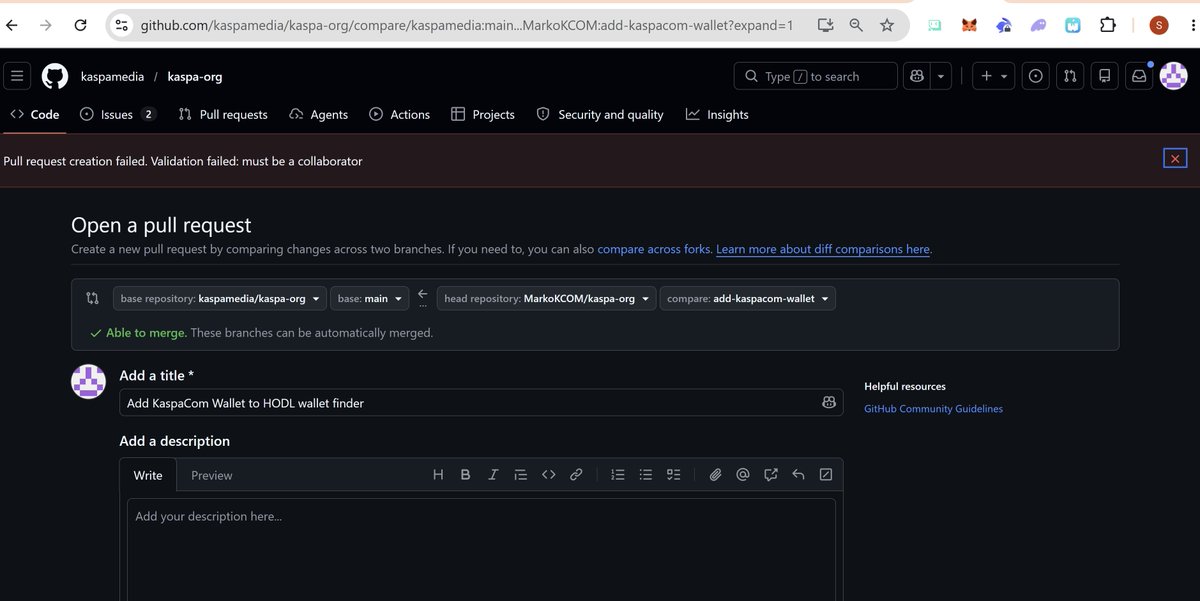
Task: View site information icon in address bar
Action: click(x=121, y=25)
